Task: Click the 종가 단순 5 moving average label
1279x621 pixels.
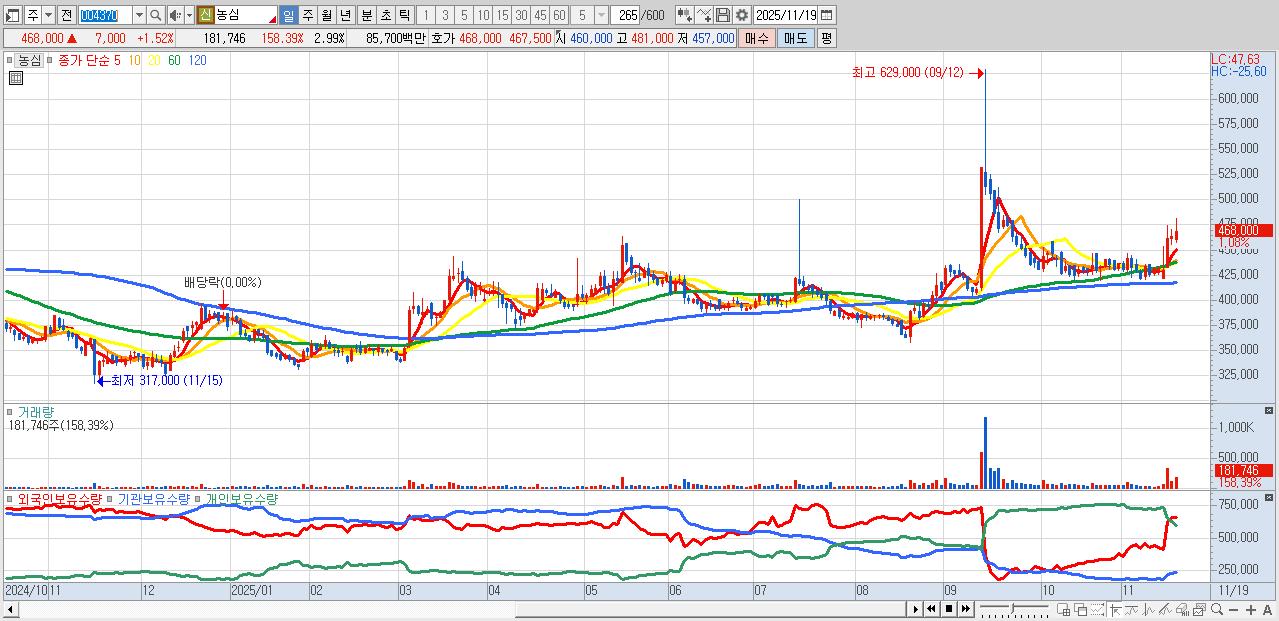Action: (x=90, y=60)
